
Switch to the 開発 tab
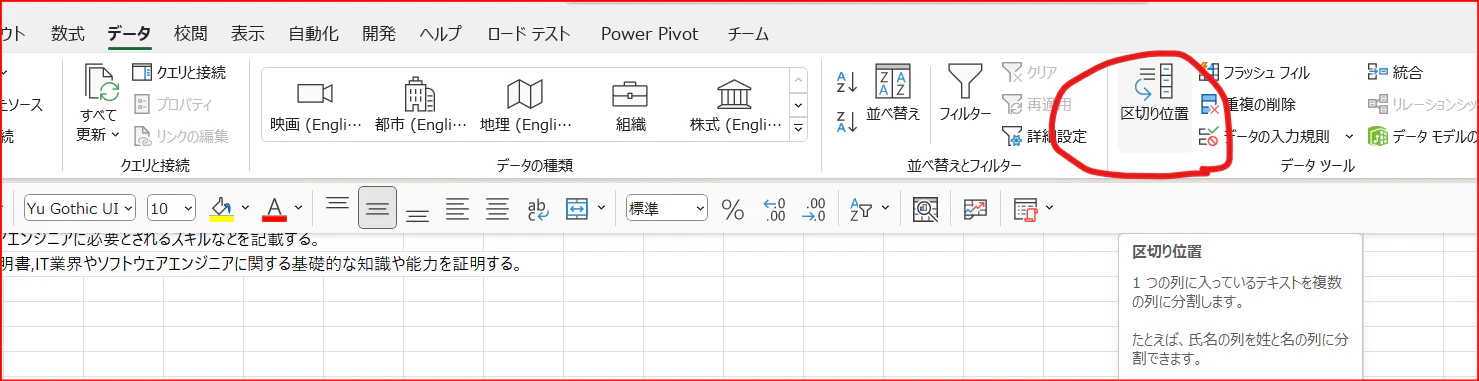tap(379, 33)
